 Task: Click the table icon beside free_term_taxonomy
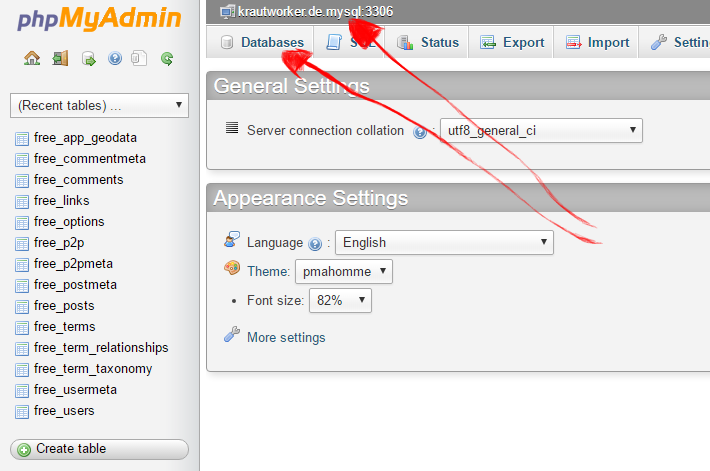click(x=22, y=370)
